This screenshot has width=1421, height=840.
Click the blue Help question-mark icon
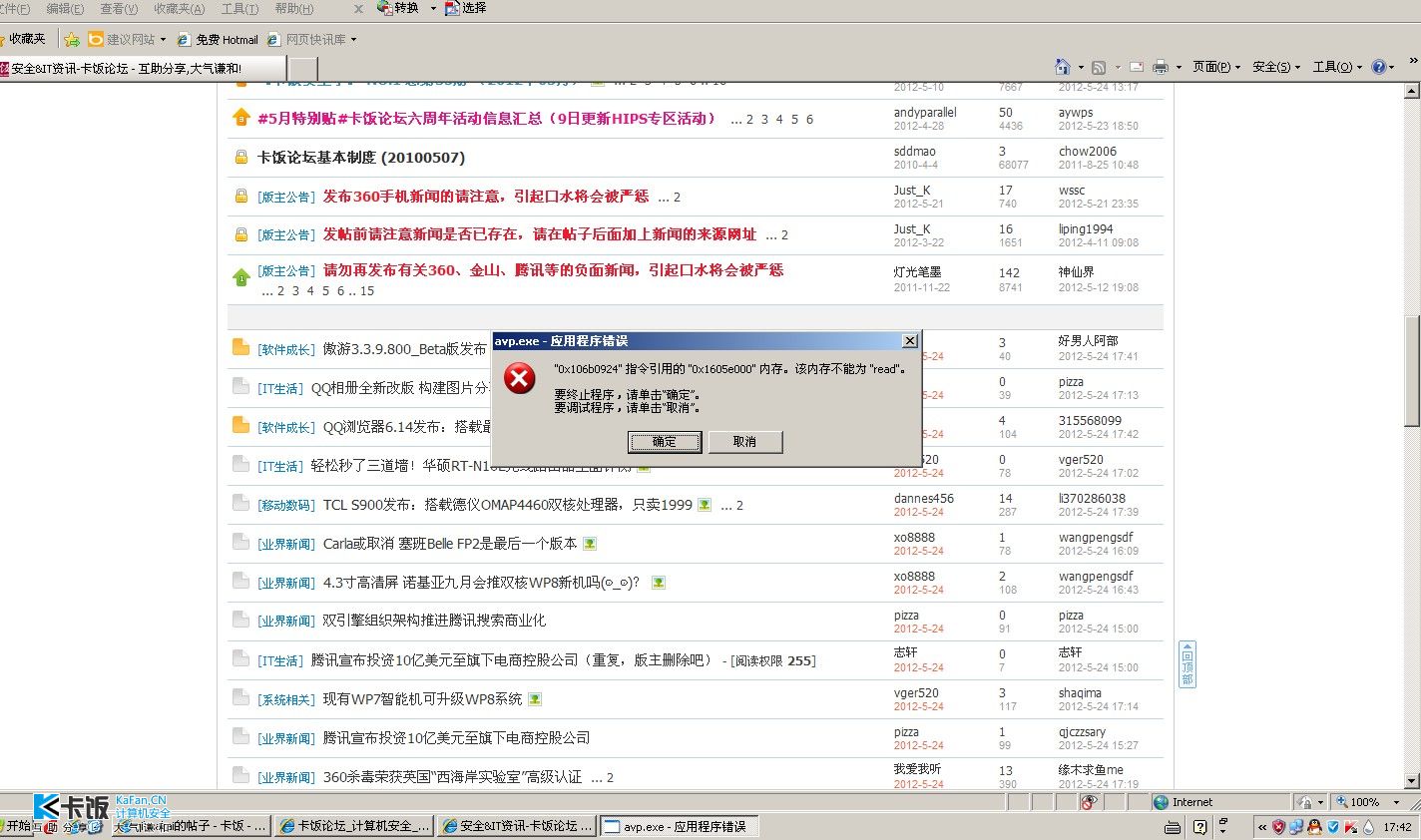[1379, 67]
